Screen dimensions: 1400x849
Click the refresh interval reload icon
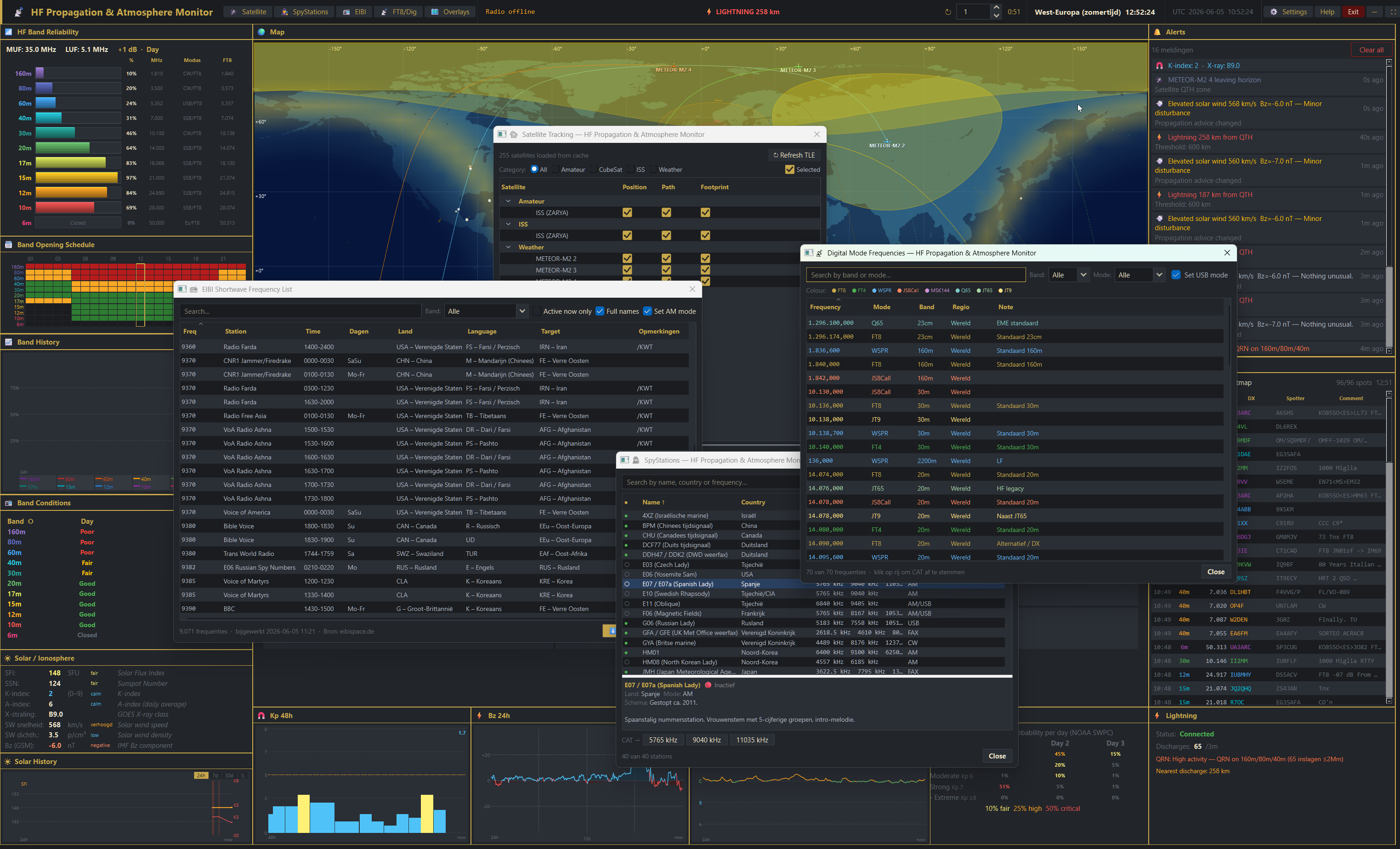tap(948, 12)
